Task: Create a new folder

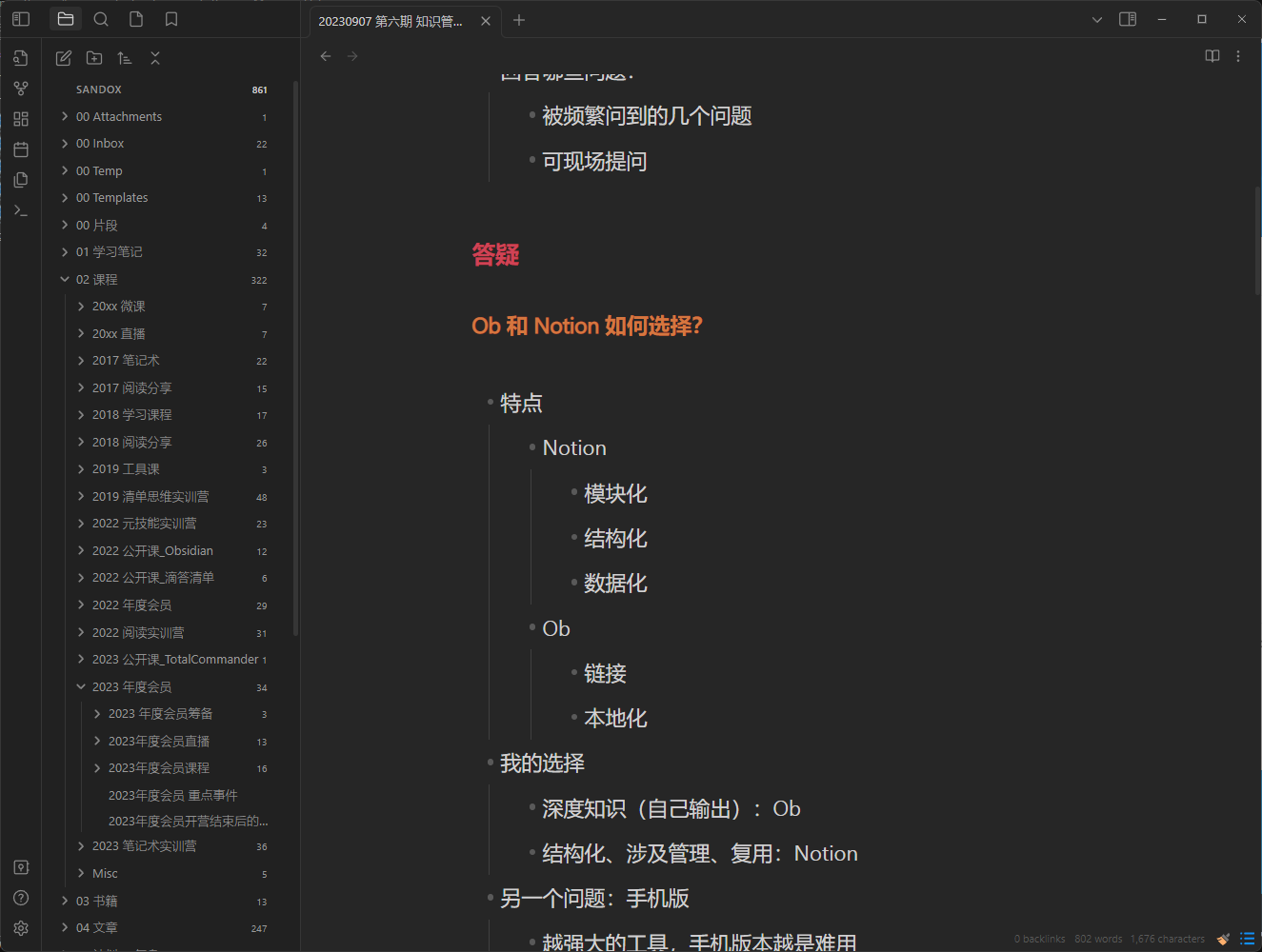Action: click(x=94, y=58)
